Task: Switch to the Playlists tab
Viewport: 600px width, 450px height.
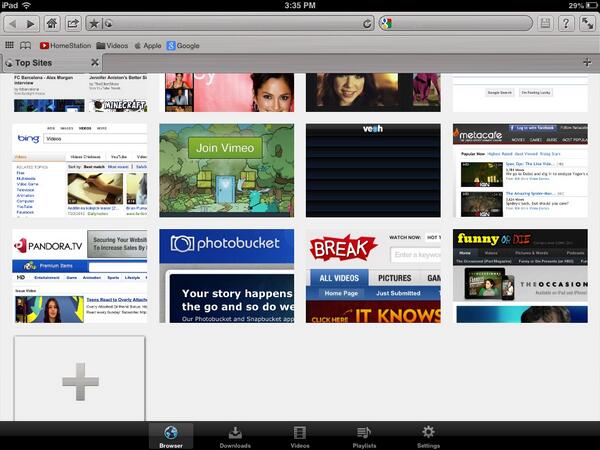Action: (x=364, y=436)
